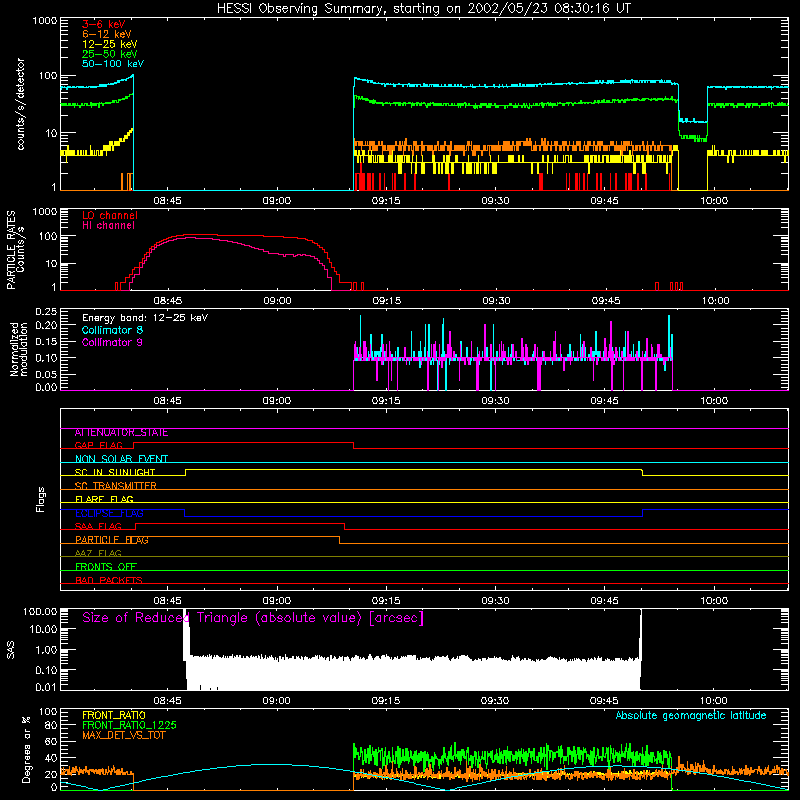Viewport: 800px width, 800px height.
Task: Click the GAP_FLAG label
Action: [x=99, y=445]
